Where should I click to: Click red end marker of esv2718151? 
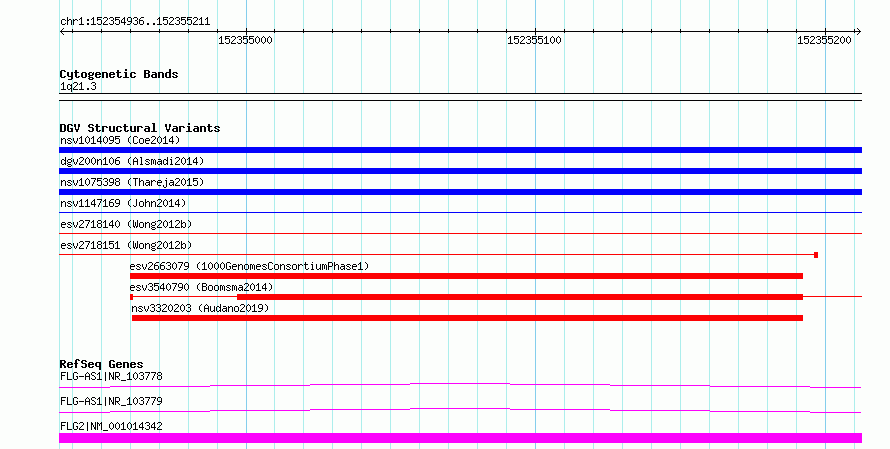point(816,255)
